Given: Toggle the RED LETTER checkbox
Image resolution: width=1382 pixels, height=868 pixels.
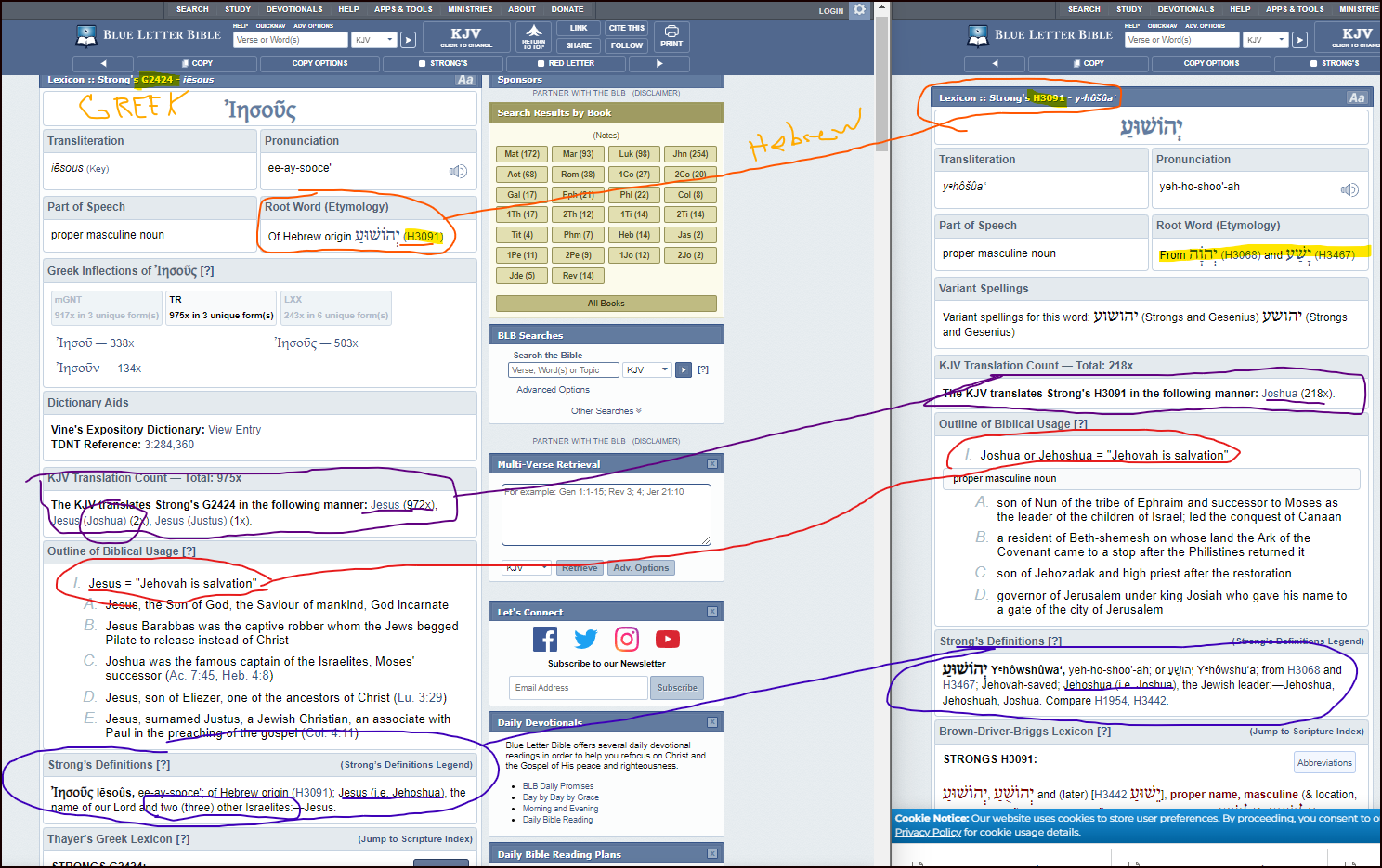Looking at the screenshot, I should click(542, 63).
